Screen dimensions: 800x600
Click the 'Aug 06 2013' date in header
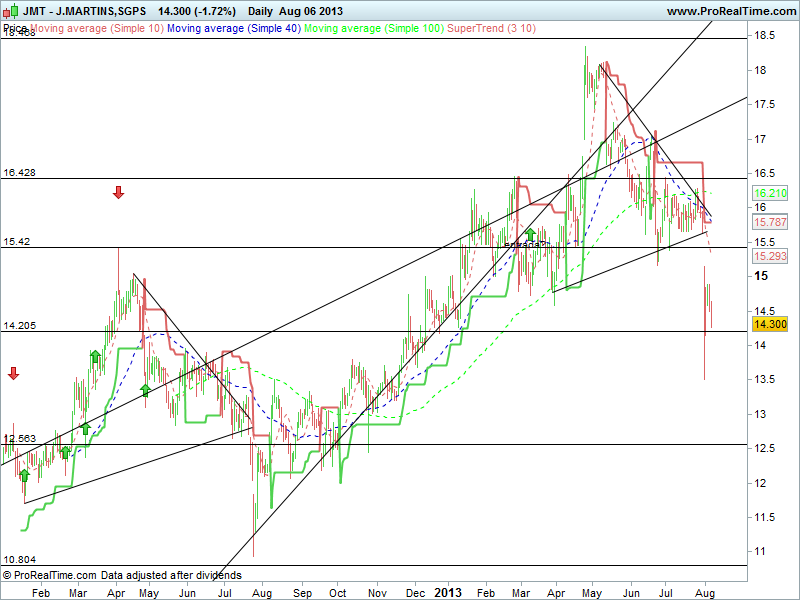pos(311,11)
